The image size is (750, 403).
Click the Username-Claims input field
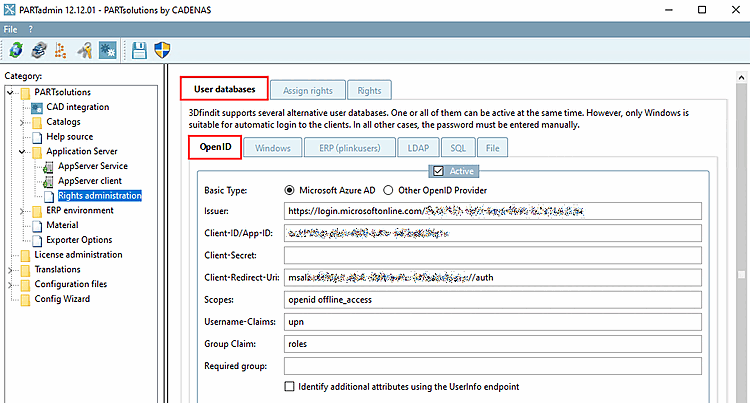493,322
